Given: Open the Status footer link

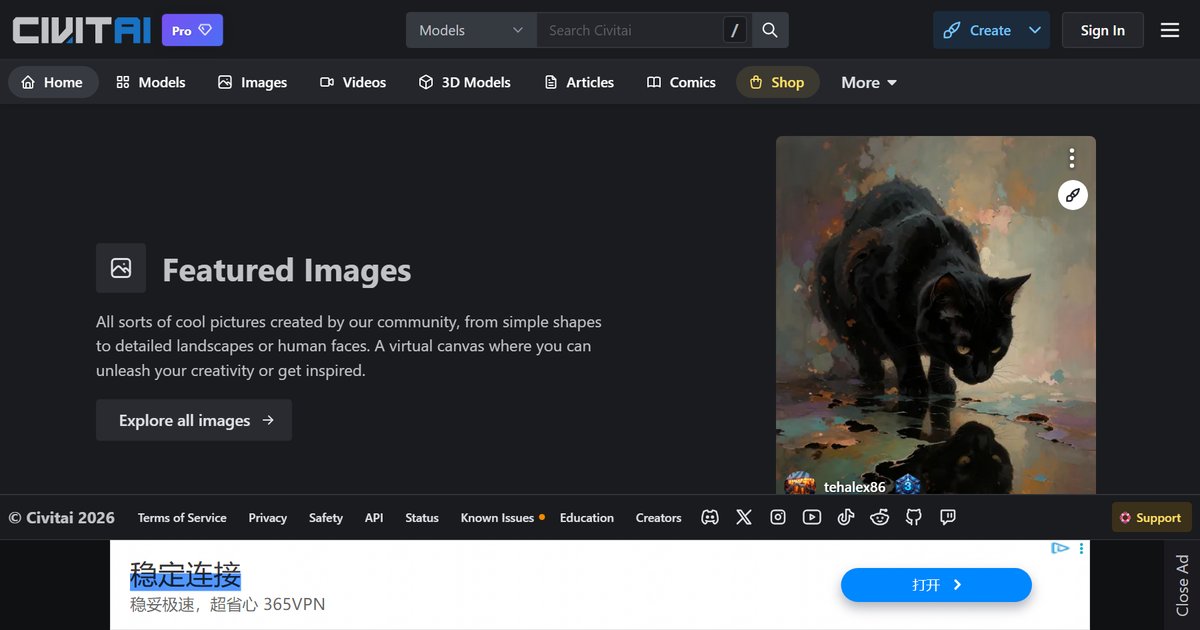Looking at the screenshot, I should [x=422, y=517].
